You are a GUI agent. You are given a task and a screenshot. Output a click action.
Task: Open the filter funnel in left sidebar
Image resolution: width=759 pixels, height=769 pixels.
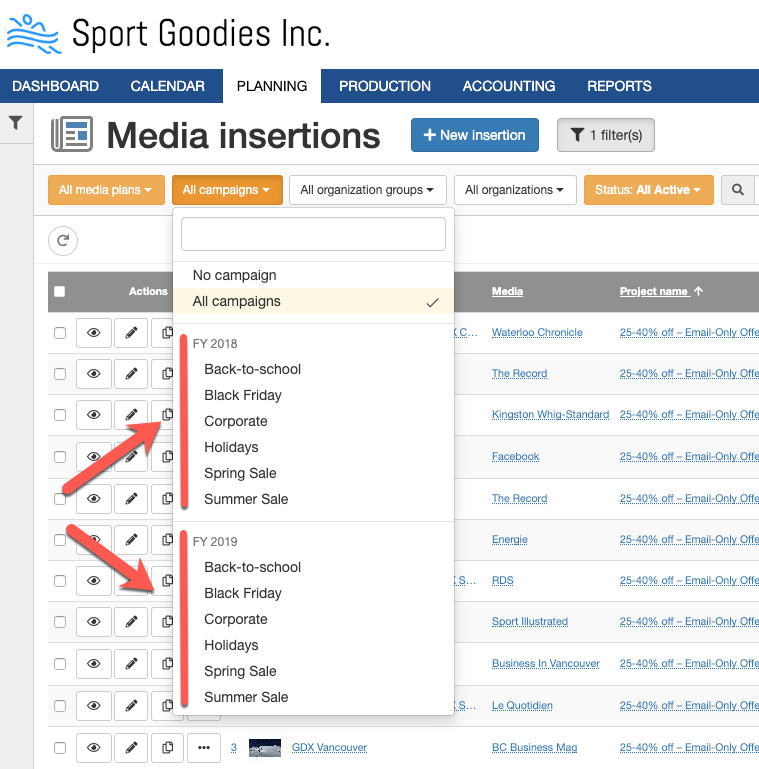pos(16,123)
